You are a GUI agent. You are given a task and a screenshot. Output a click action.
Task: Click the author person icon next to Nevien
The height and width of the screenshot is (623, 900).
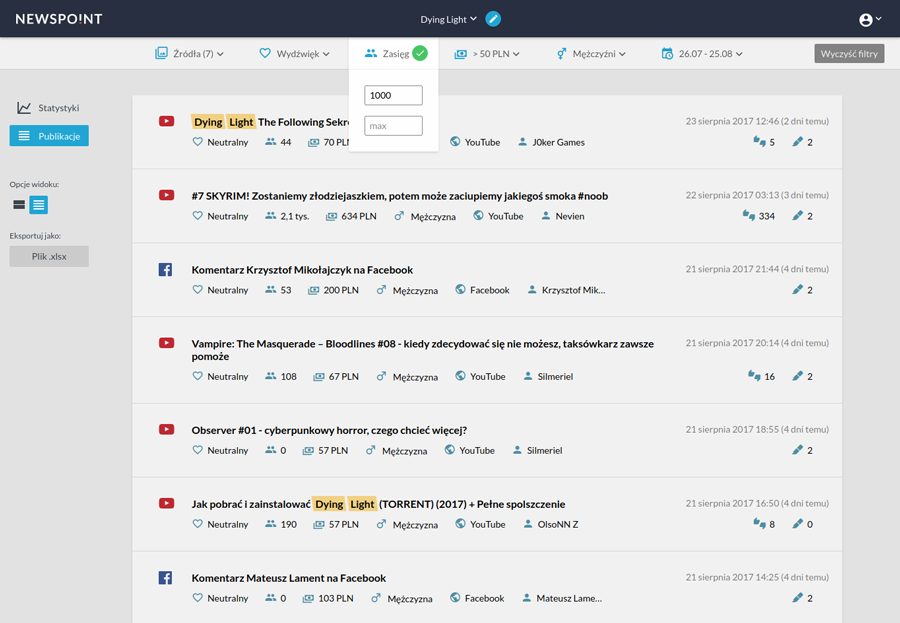546,215
